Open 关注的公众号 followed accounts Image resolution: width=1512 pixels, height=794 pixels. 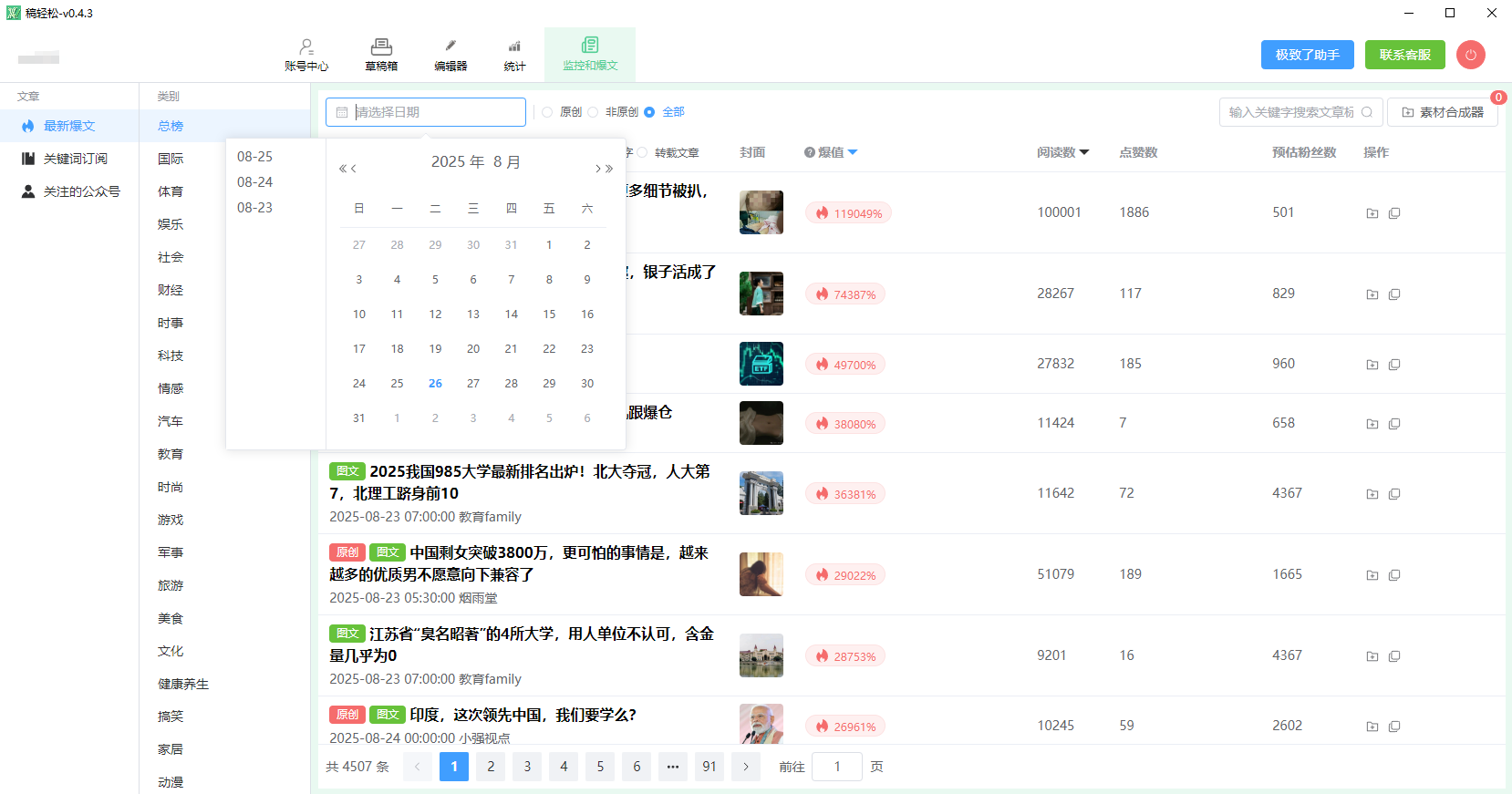[69, 191]
